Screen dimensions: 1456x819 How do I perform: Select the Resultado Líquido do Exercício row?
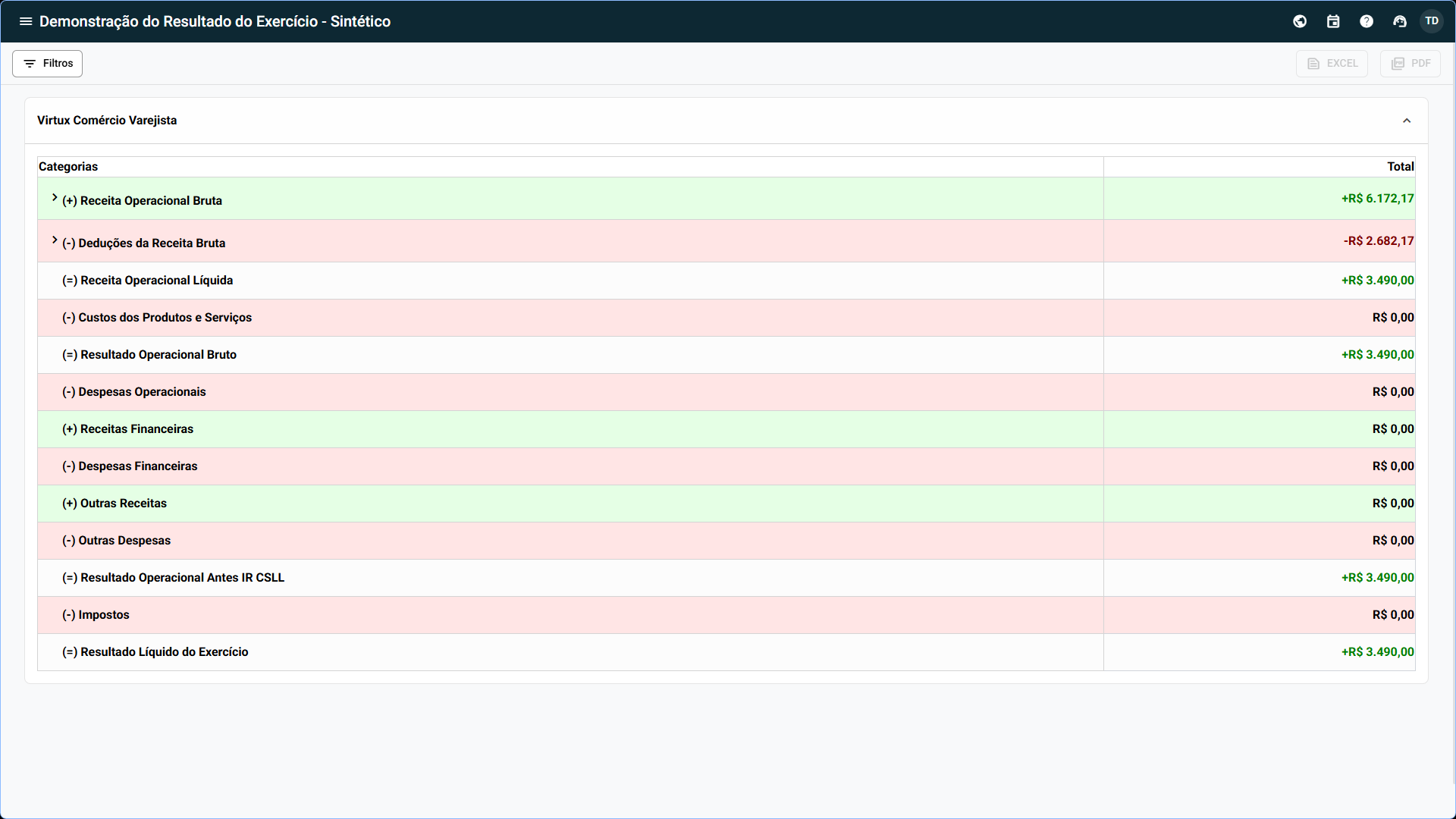tap(155, 652)
